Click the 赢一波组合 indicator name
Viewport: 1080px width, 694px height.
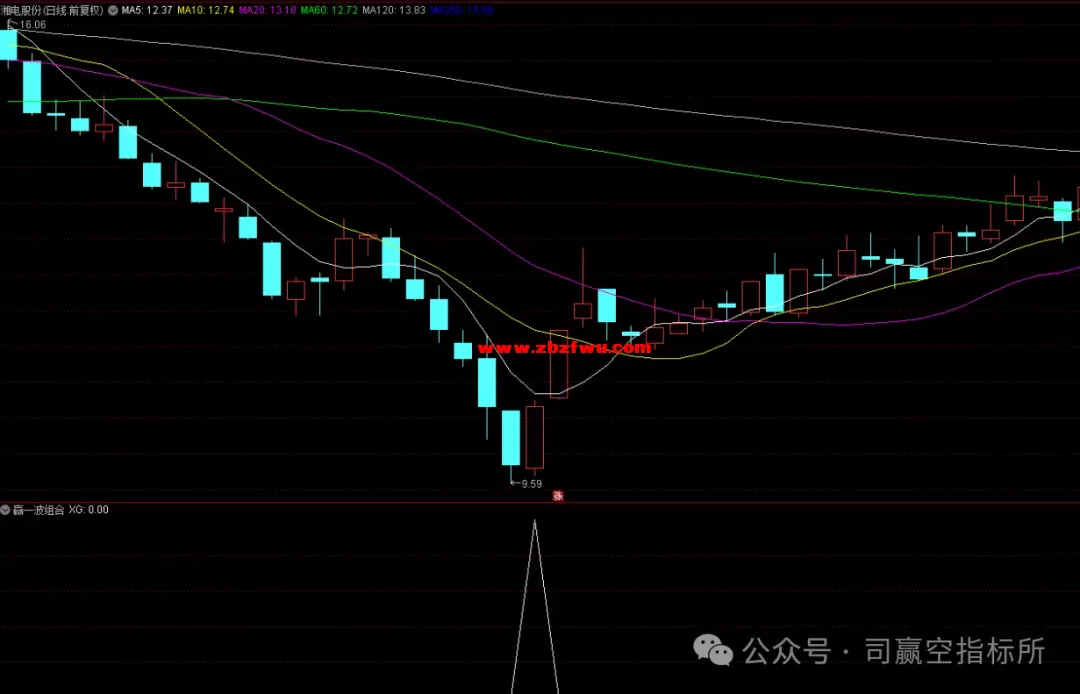(x=39, y=510)
